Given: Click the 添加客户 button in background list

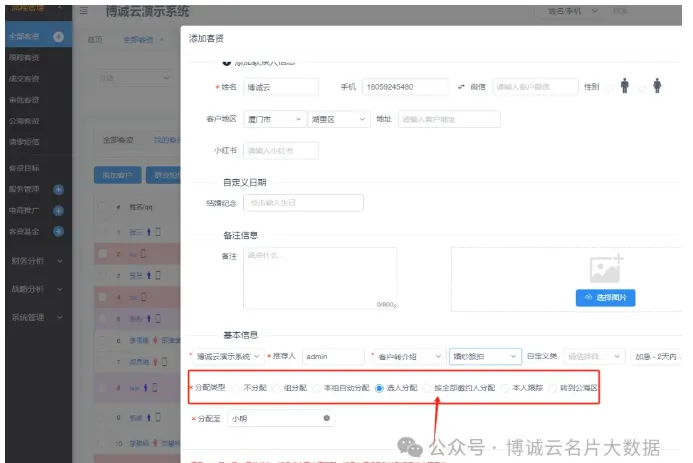Looking at the screenshot, I should pos(117,175).
